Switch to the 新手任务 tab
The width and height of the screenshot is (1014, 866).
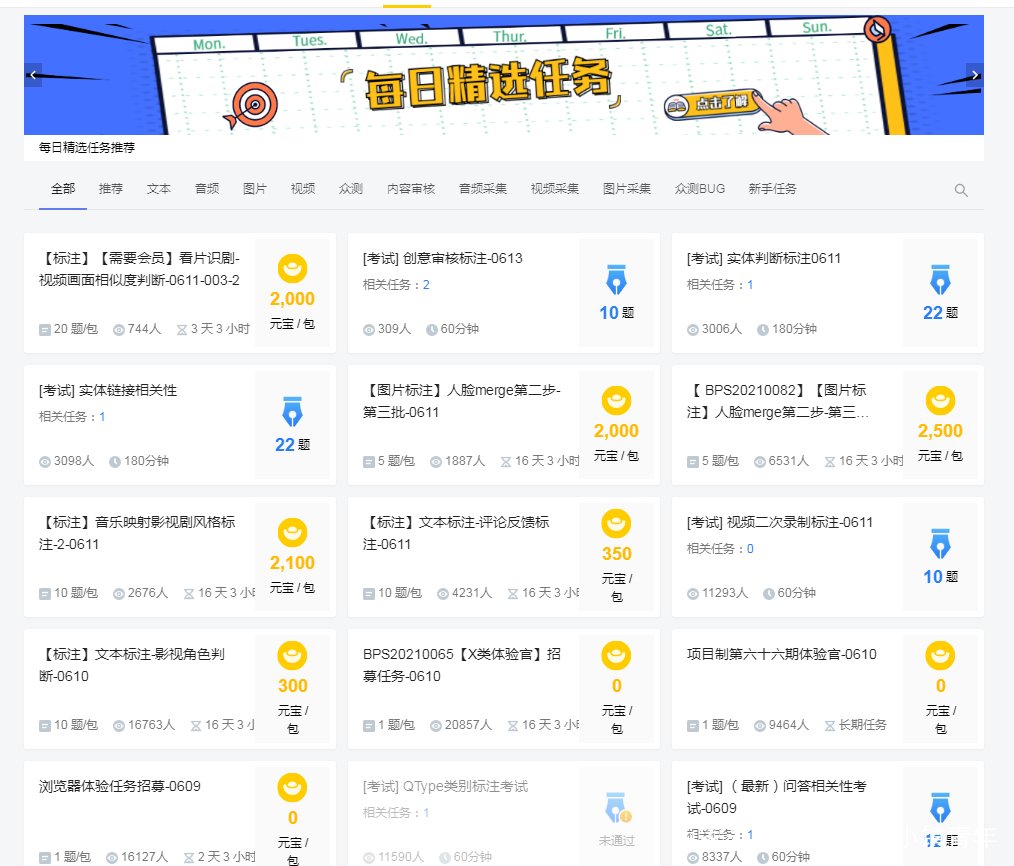point(774,188)
